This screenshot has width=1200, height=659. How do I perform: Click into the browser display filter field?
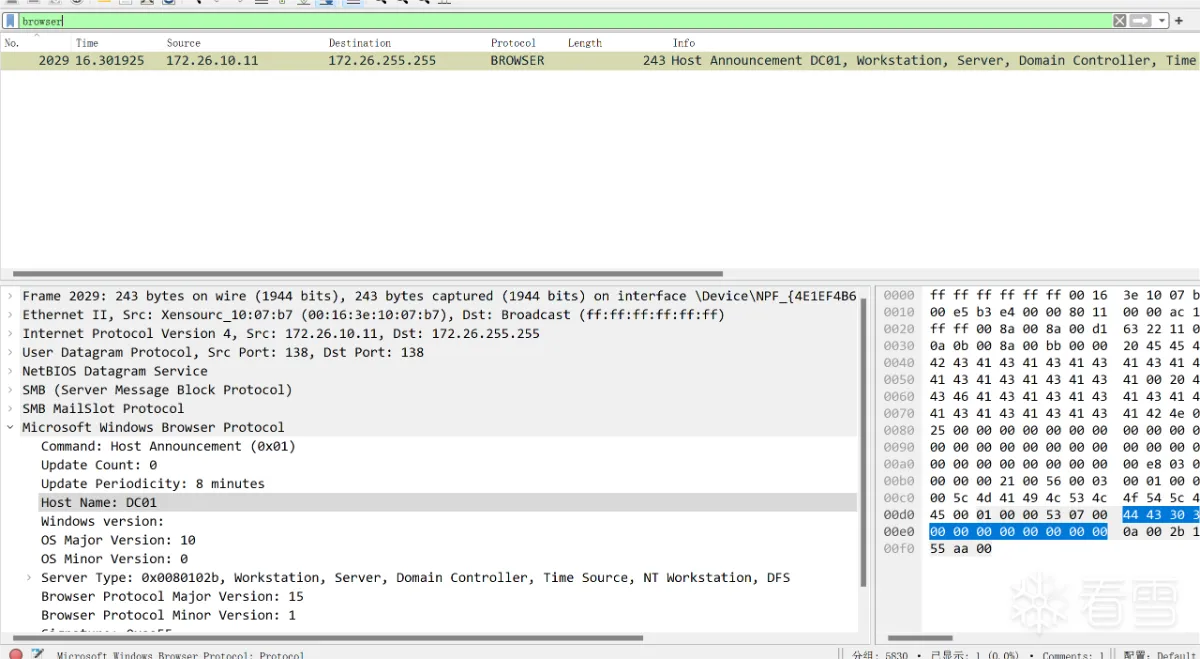point(560,20)
